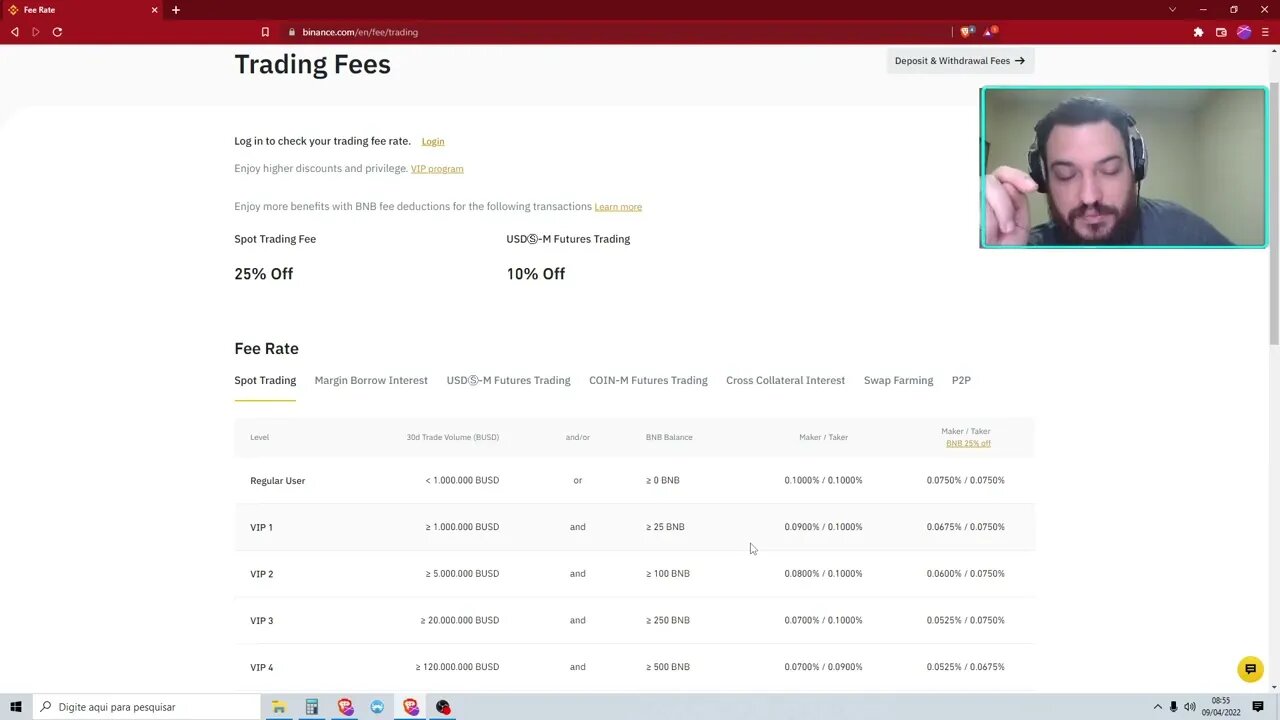The image size is (1280, 720).
Task: Open the Brave Shields lion icon
Action: tap(966, 32)
